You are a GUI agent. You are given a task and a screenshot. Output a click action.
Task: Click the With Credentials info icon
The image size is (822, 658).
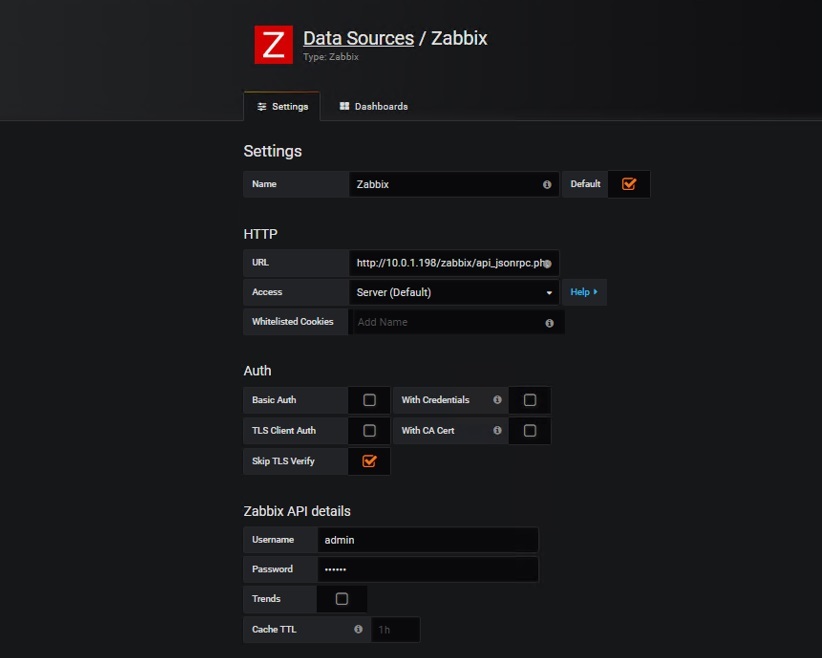coord(497,400)
